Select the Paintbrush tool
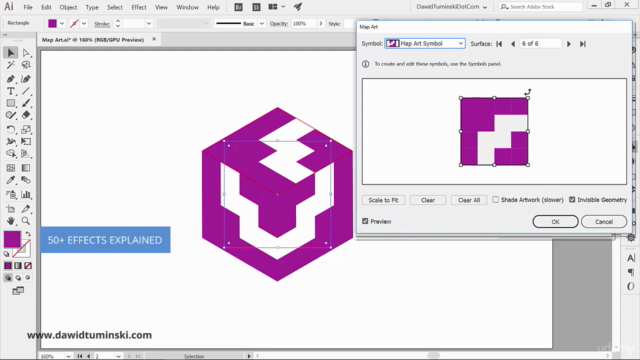640x360 pixels. tap(26, 103)
